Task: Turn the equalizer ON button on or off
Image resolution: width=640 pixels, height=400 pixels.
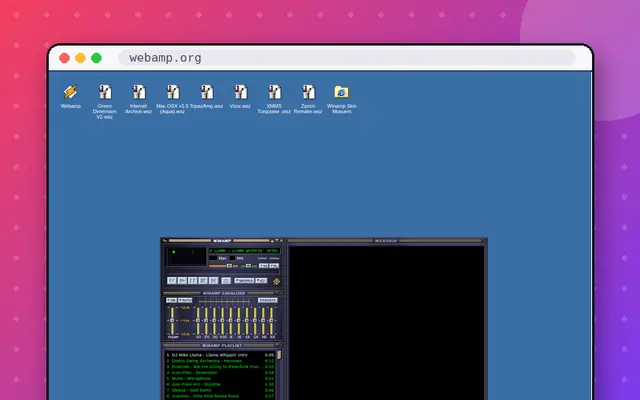Action: pyautogui.click(x=171, y=300)
